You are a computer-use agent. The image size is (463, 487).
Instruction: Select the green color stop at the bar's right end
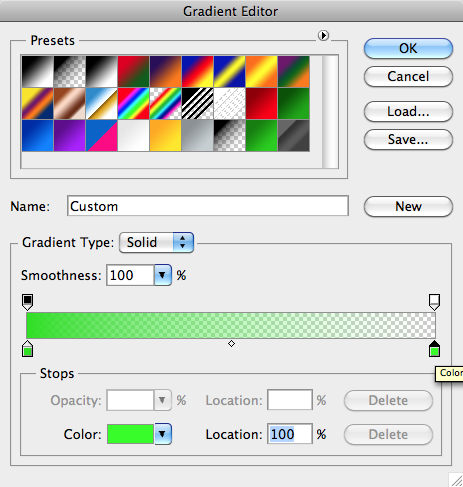tap(434, 349)
